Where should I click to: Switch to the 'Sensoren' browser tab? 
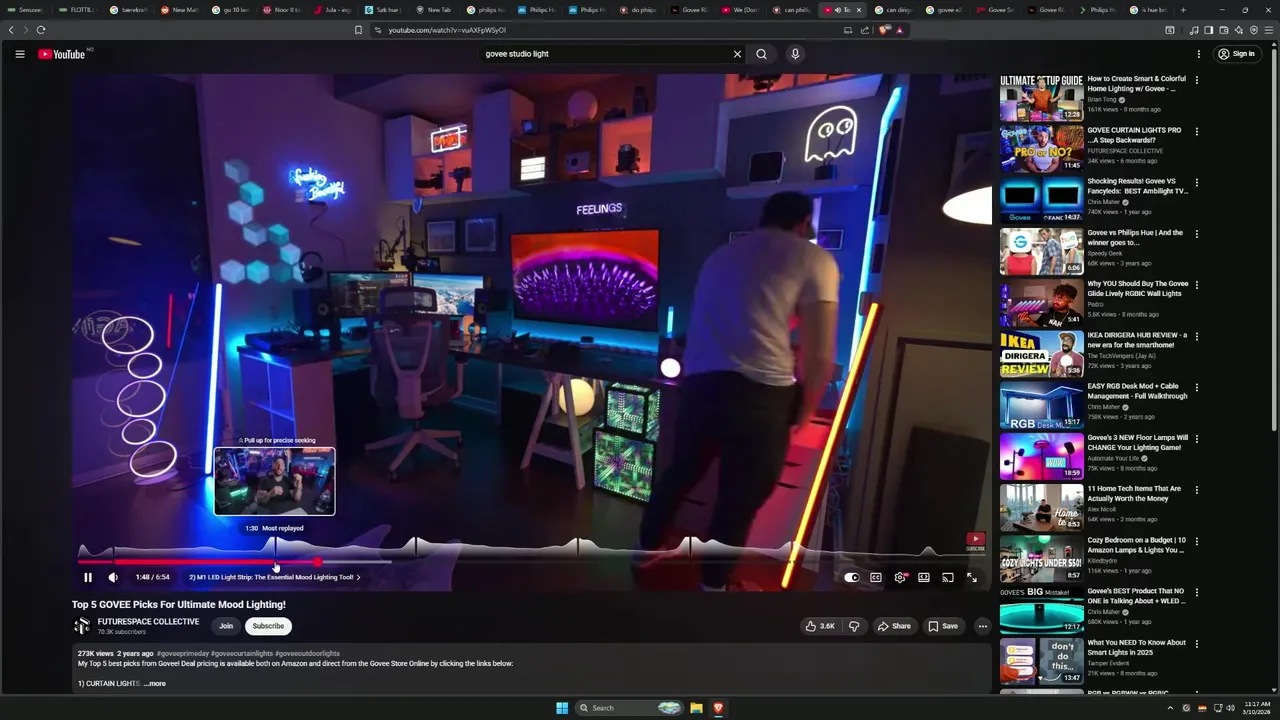[26, 10]
